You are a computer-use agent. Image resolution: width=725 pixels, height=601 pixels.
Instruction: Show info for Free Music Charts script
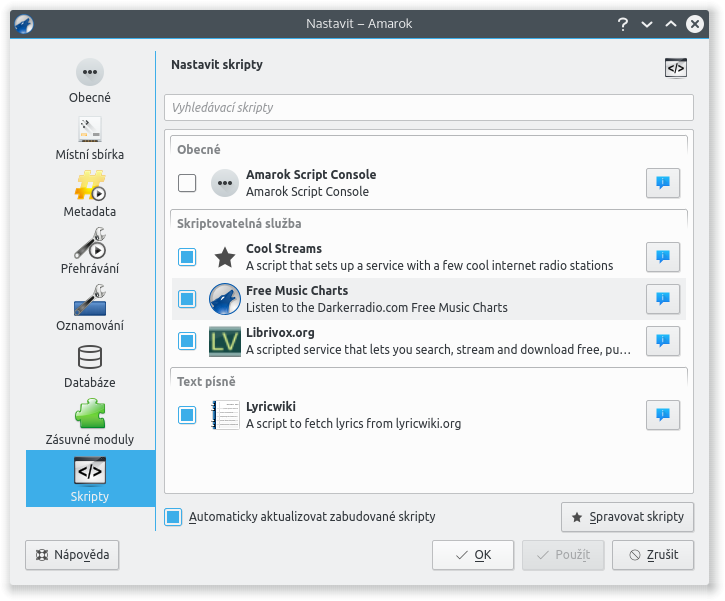pyautogui.click(x=663, y=299)
